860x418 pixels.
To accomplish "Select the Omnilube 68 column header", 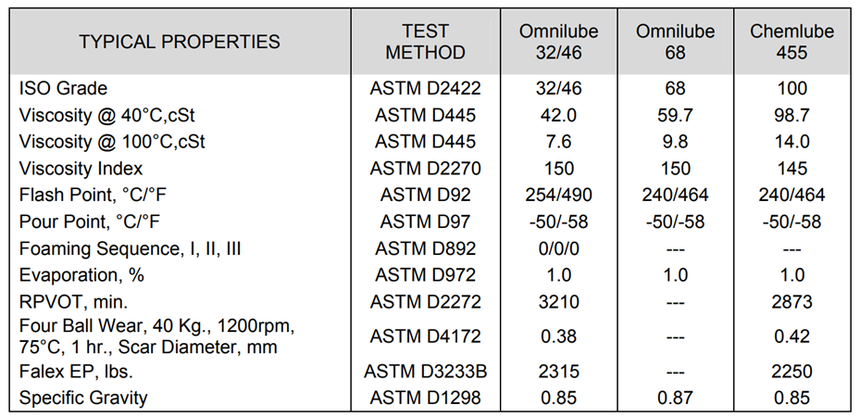I will [675, 42].
